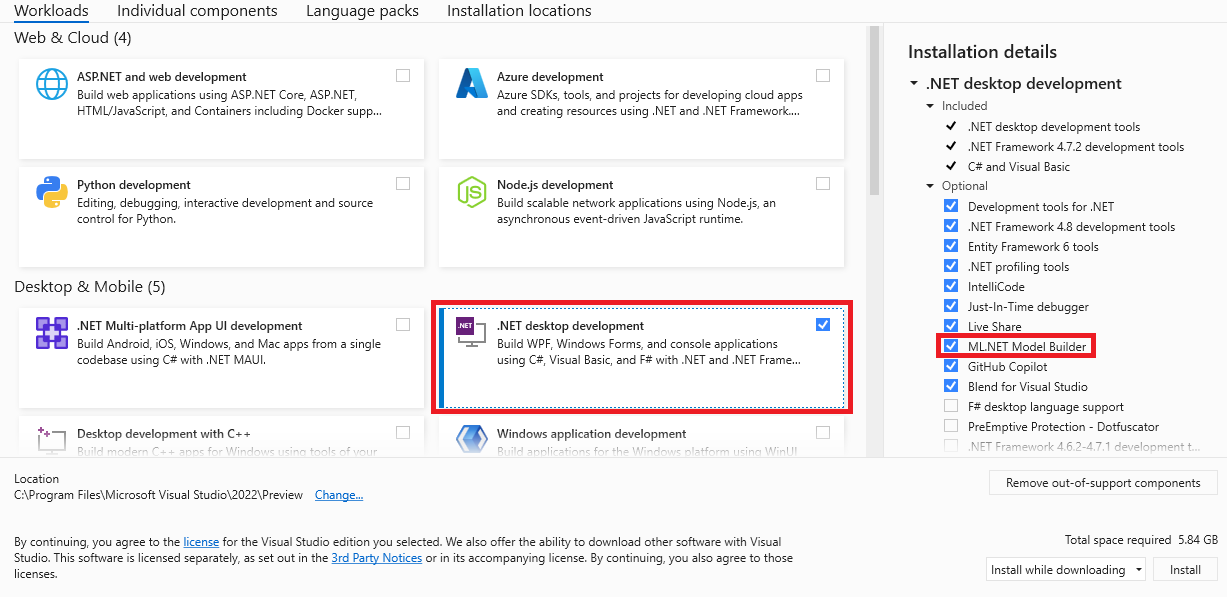Switch to the Individual components tab

tap(197, 11)
